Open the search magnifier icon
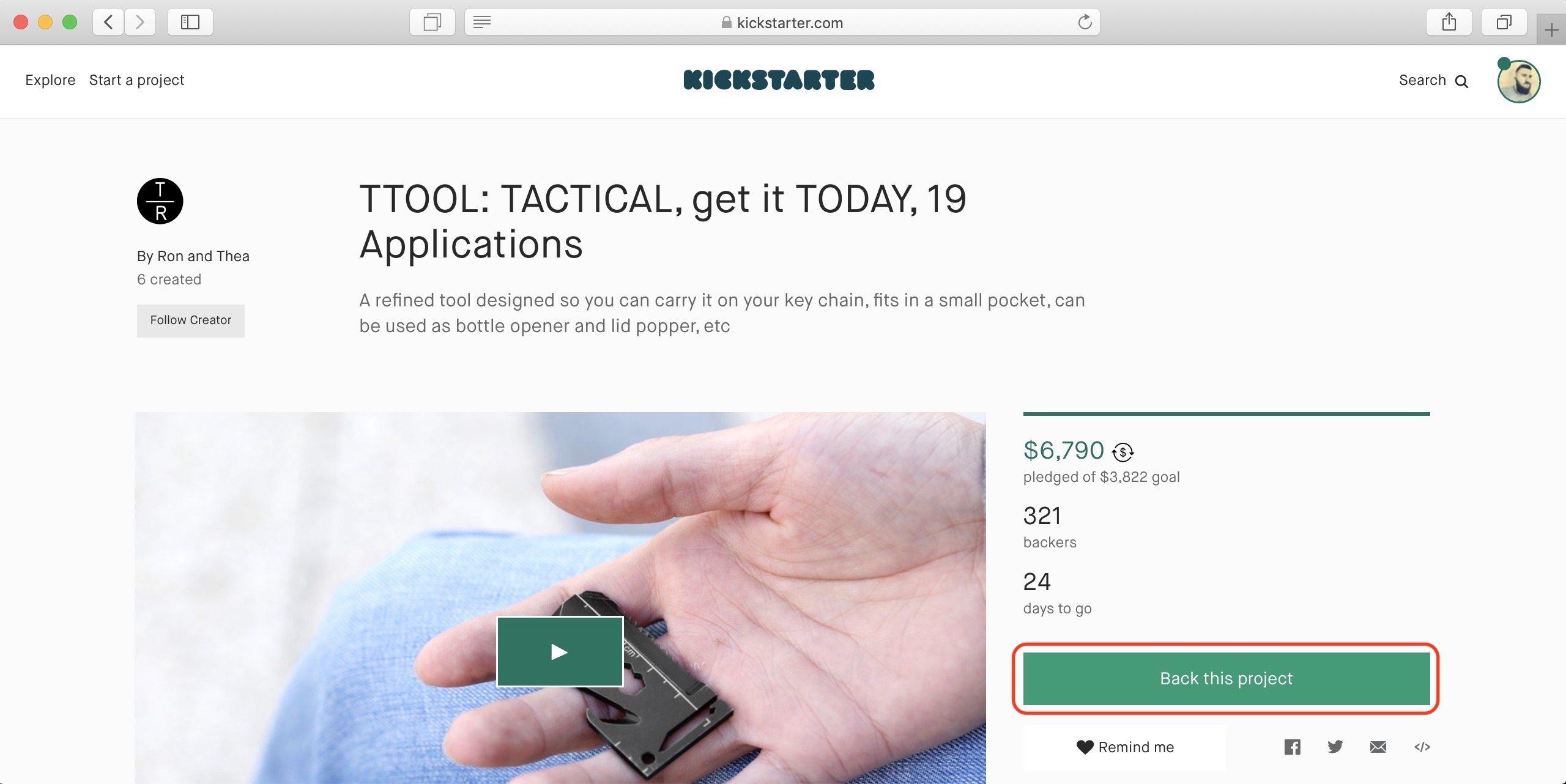 (x=1461, y=81)
